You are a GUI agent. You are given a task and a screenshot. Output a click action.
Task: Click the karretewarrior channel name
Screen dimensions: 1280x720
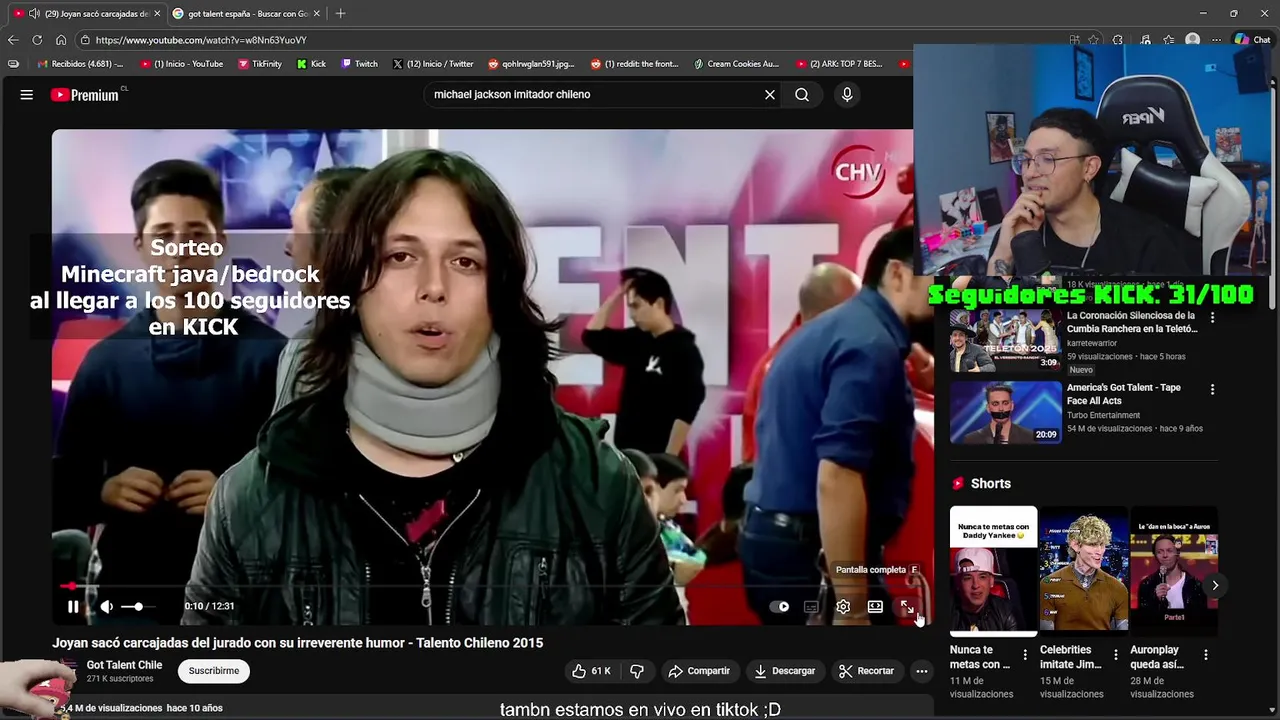click(1092, 343)
